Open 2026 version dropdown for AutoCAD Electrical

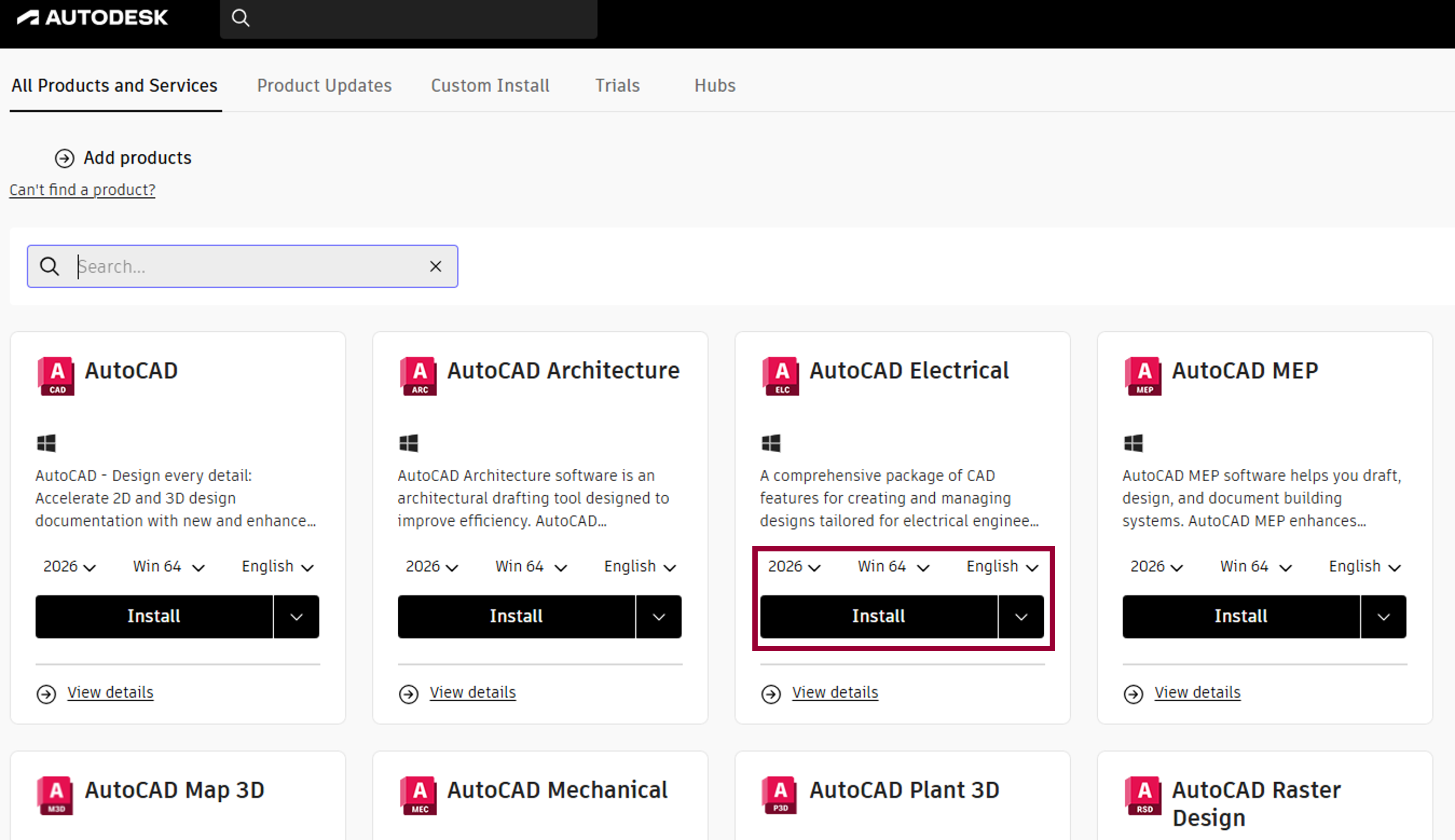click(x=794, y=566)
